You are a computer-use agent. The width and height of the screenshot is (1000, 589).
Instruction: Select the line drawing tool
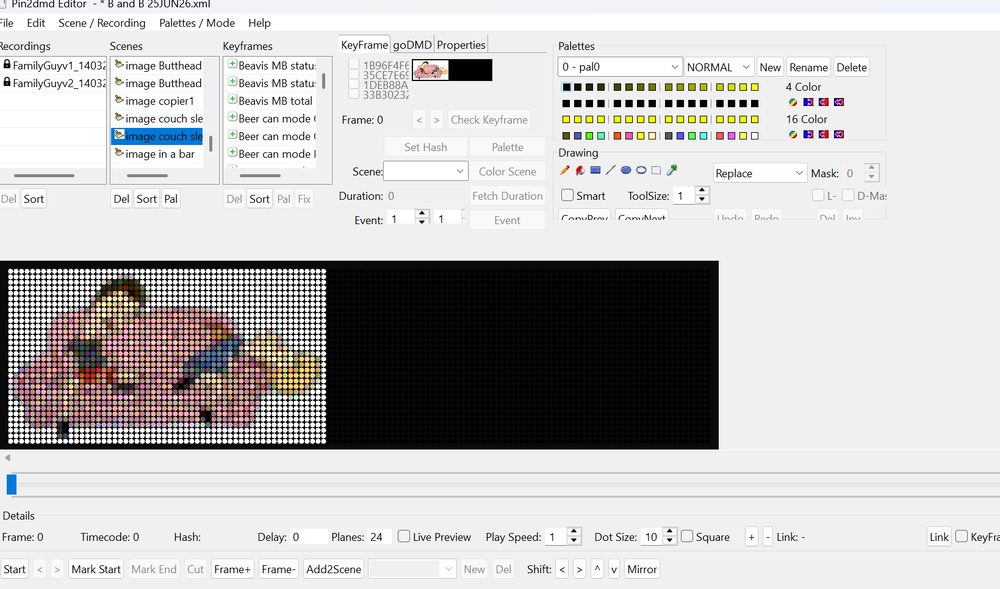610,170
